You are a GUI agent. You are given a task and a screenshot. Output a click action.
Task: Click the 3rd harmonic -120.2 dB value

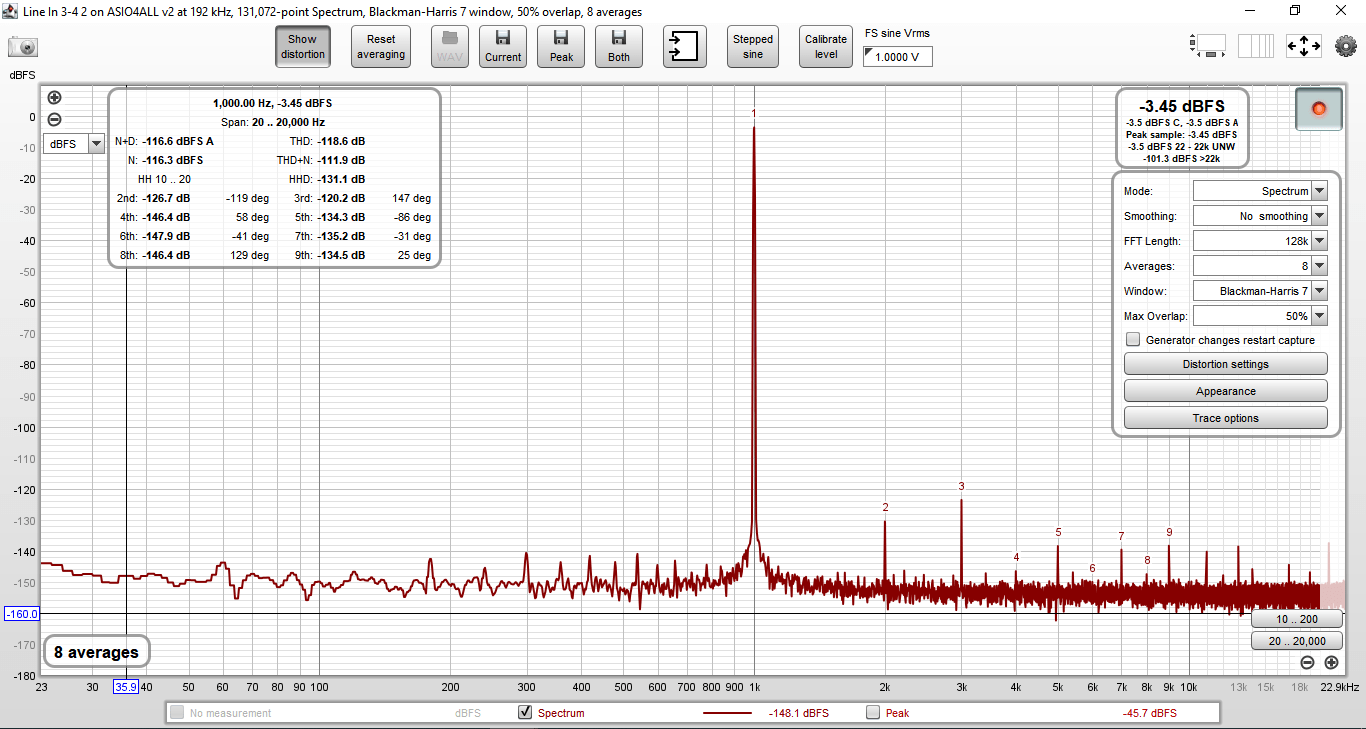click(x=342, y=198)
